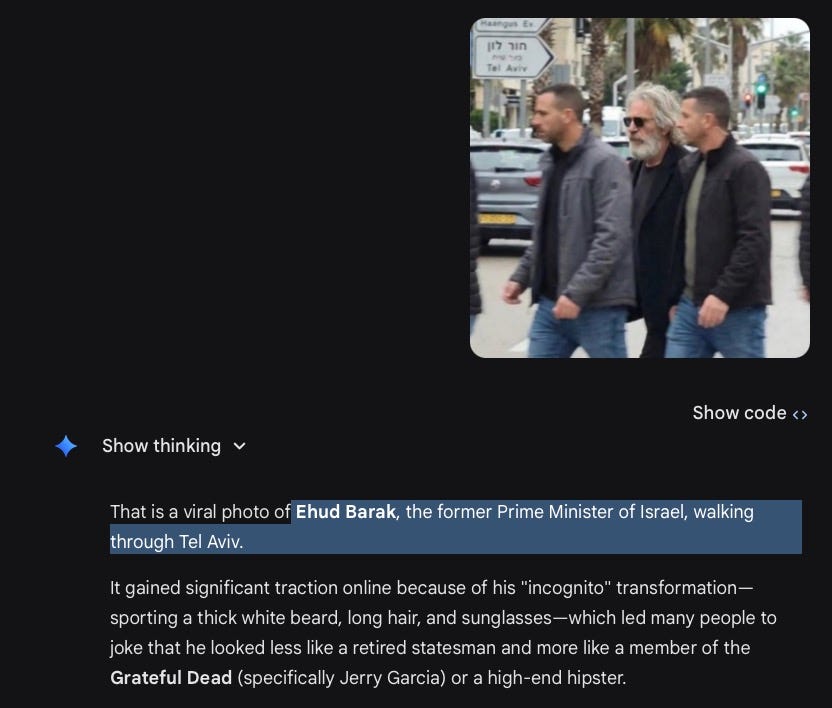Click the Show code text
Image resolution: width=832 pixels, height=708 pixels.
739,413
